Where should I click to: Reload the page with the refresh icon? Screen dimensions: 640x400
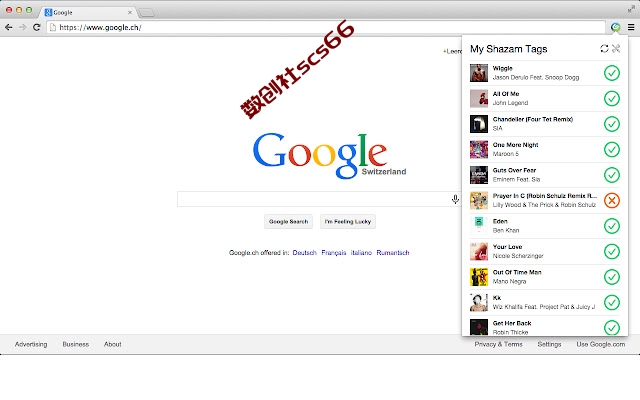[37, 27]
